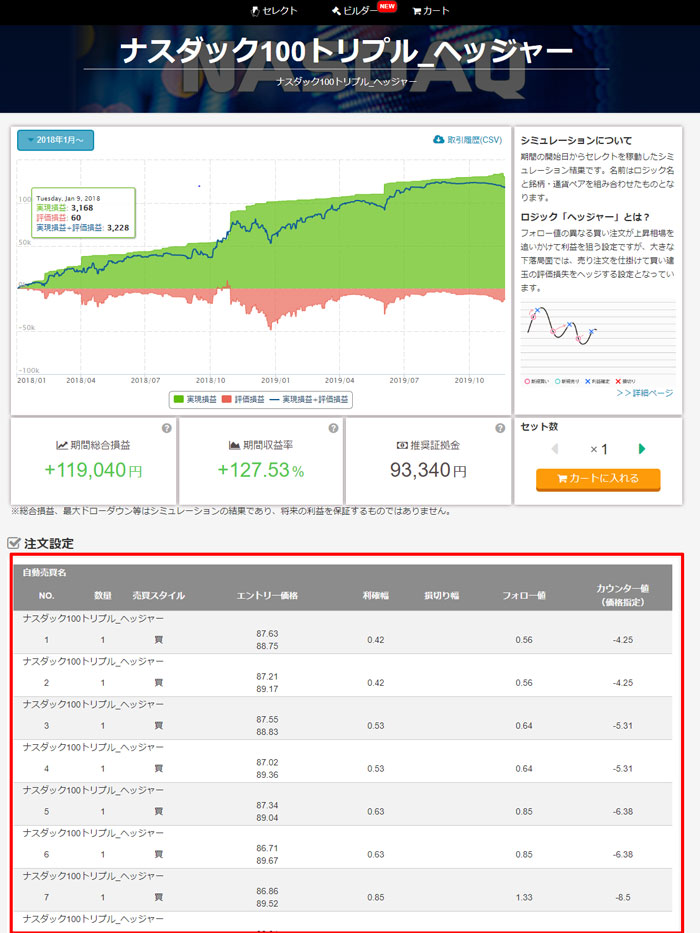The image size is (700, 933).
Task: Click the セレクト menu icon
Action: click(x=256, y=11)
